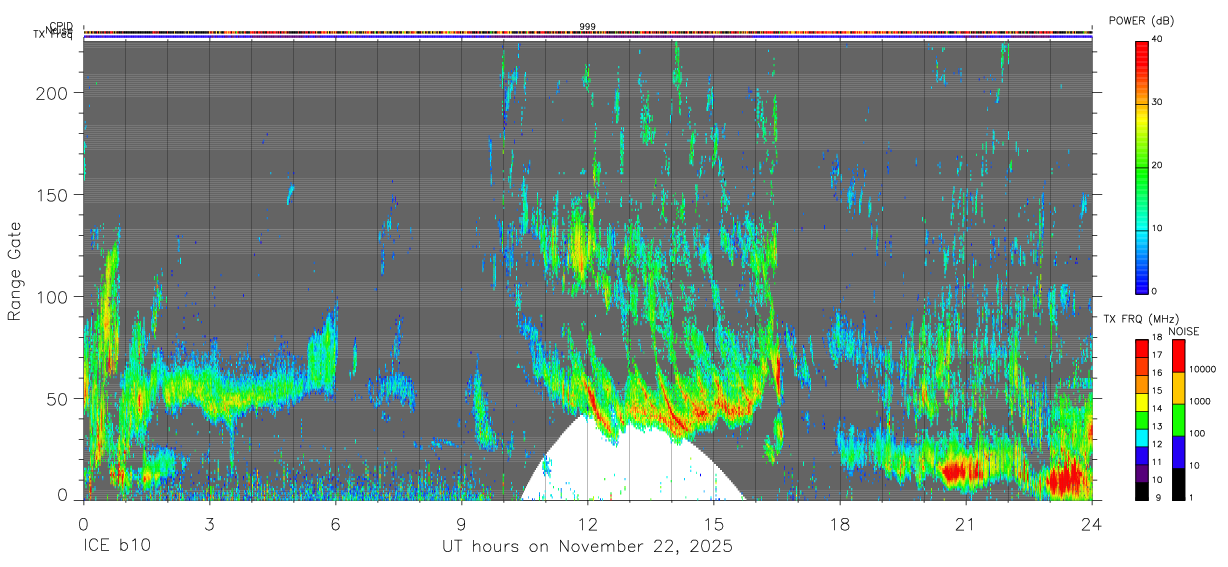Click the 200 range gate tick label
Viewport: 1228px width, 567px height.
click(54, 93)
